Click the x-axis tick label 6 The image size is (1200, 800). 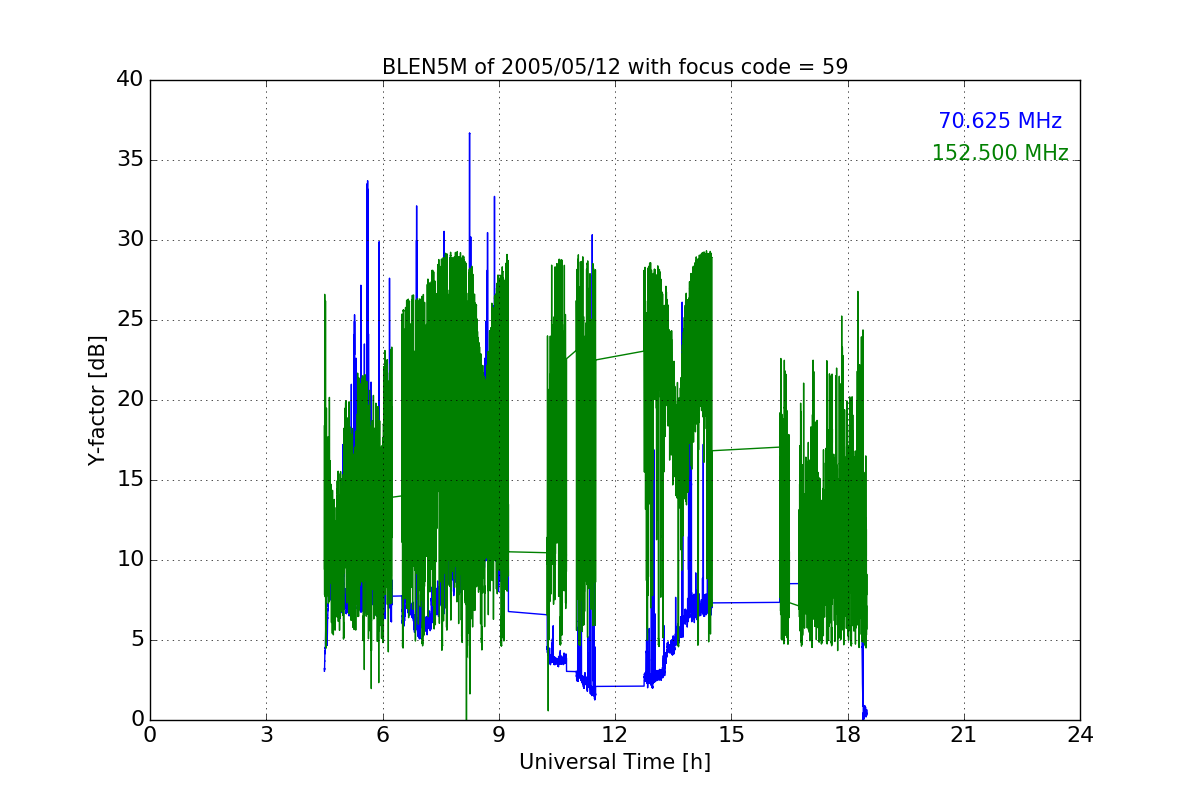(382, 735)
